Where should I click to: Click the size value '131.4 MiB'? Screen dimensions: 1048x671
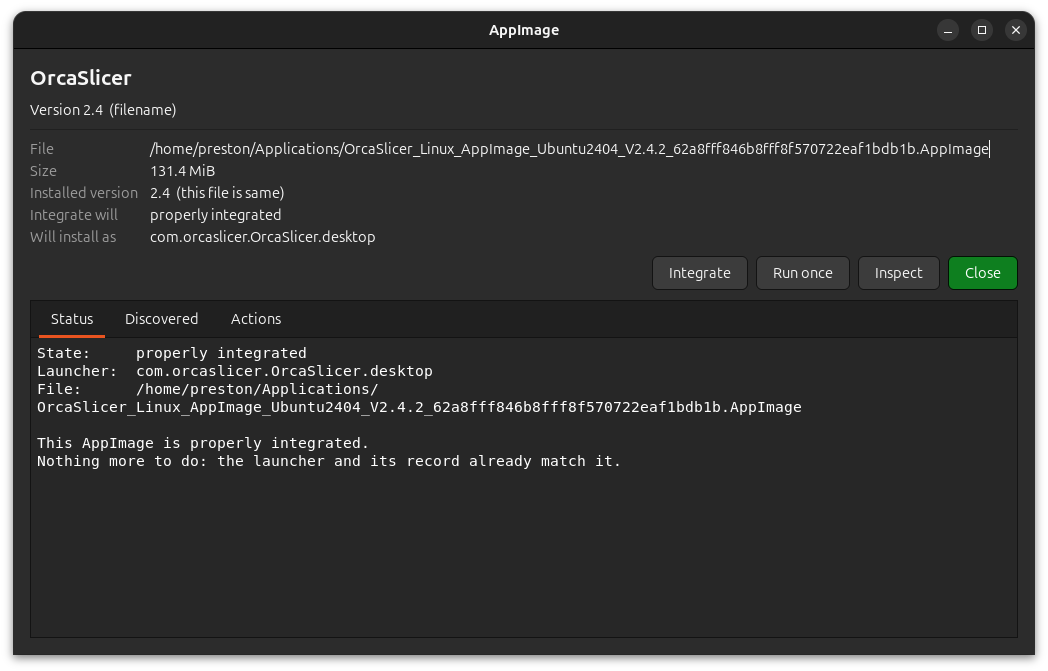click(182, 170)
